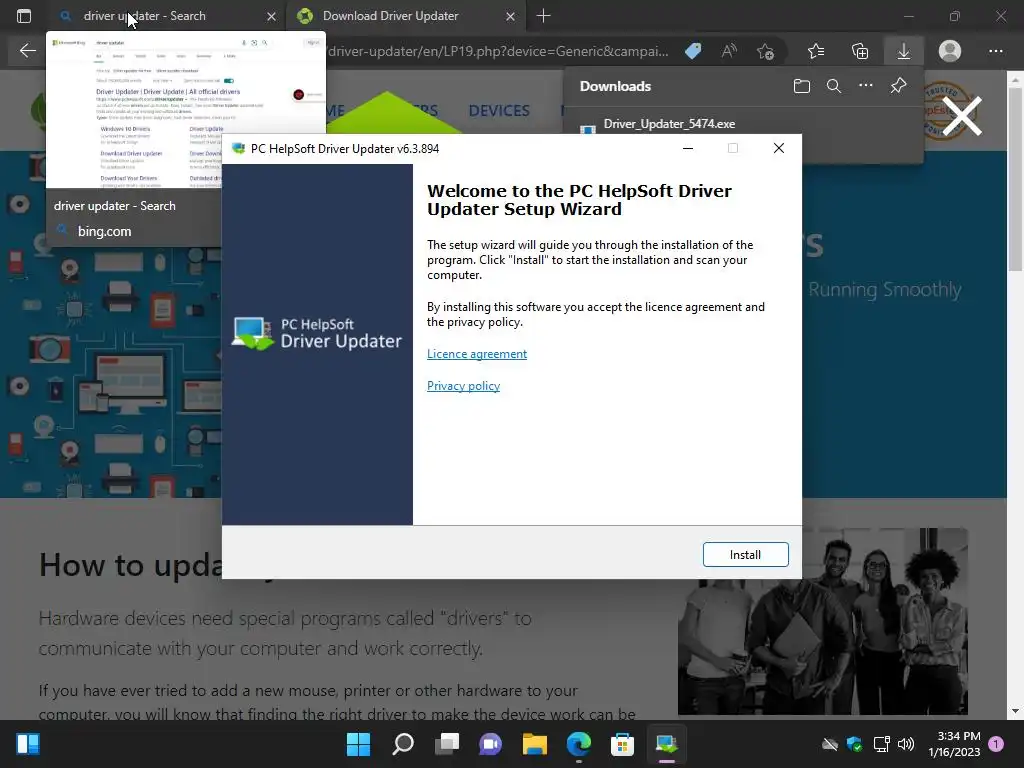Open a new browser tab
1024x768 pixels.
(543, 16)
